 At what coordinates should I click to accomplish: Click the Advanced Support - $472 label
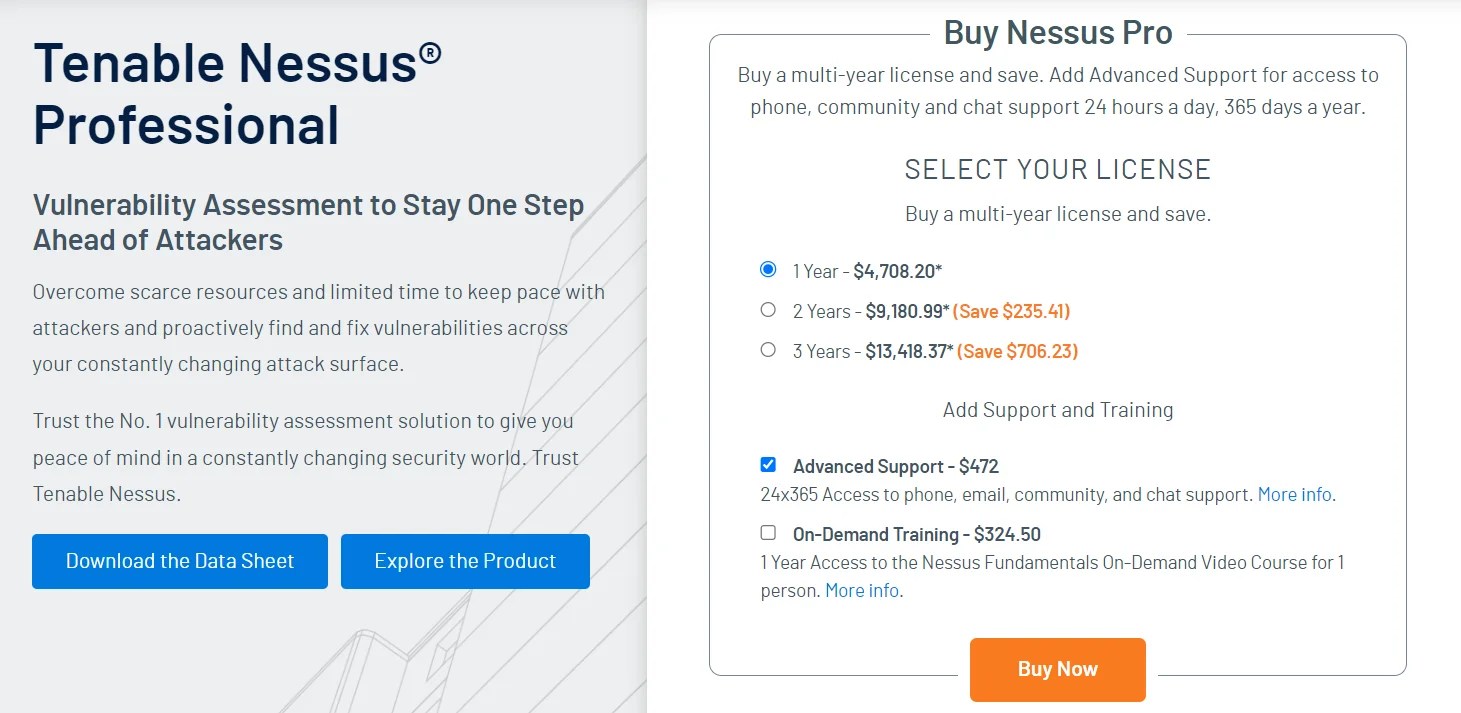pos(896,465)
